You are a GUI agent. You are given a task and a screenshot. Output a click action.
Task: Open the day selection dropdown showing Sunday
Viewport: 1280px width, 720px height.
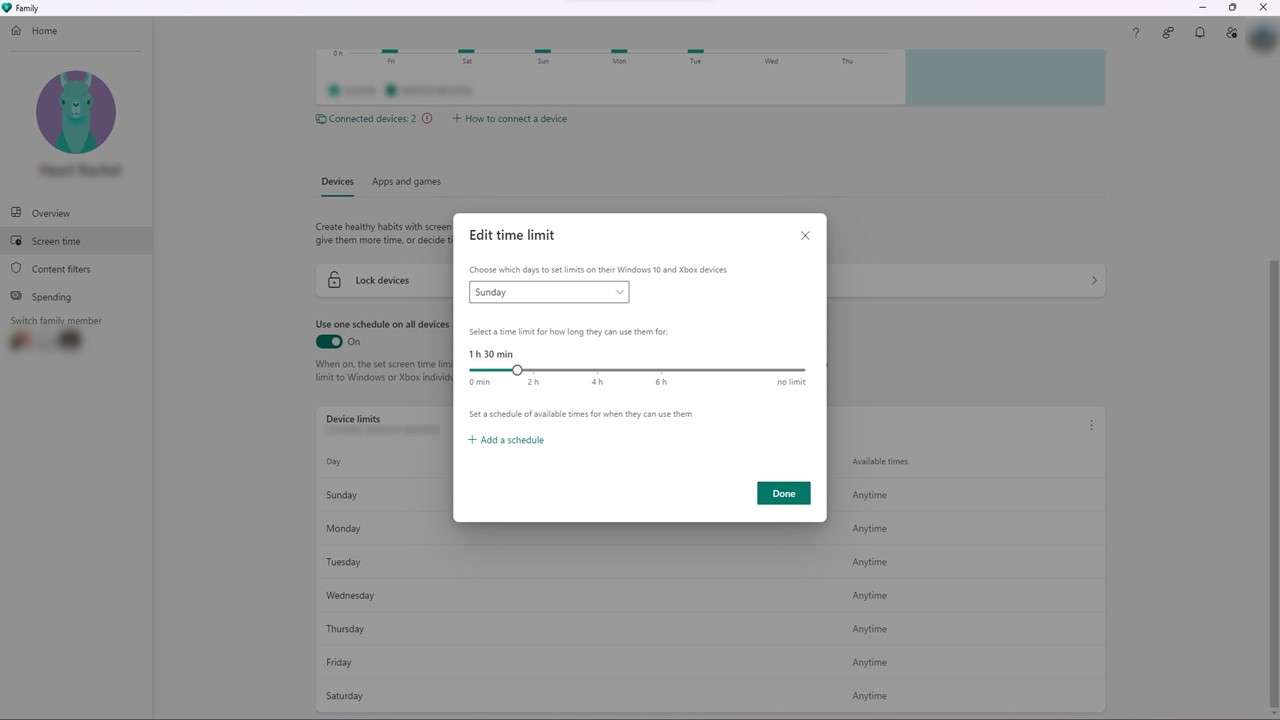549,292
